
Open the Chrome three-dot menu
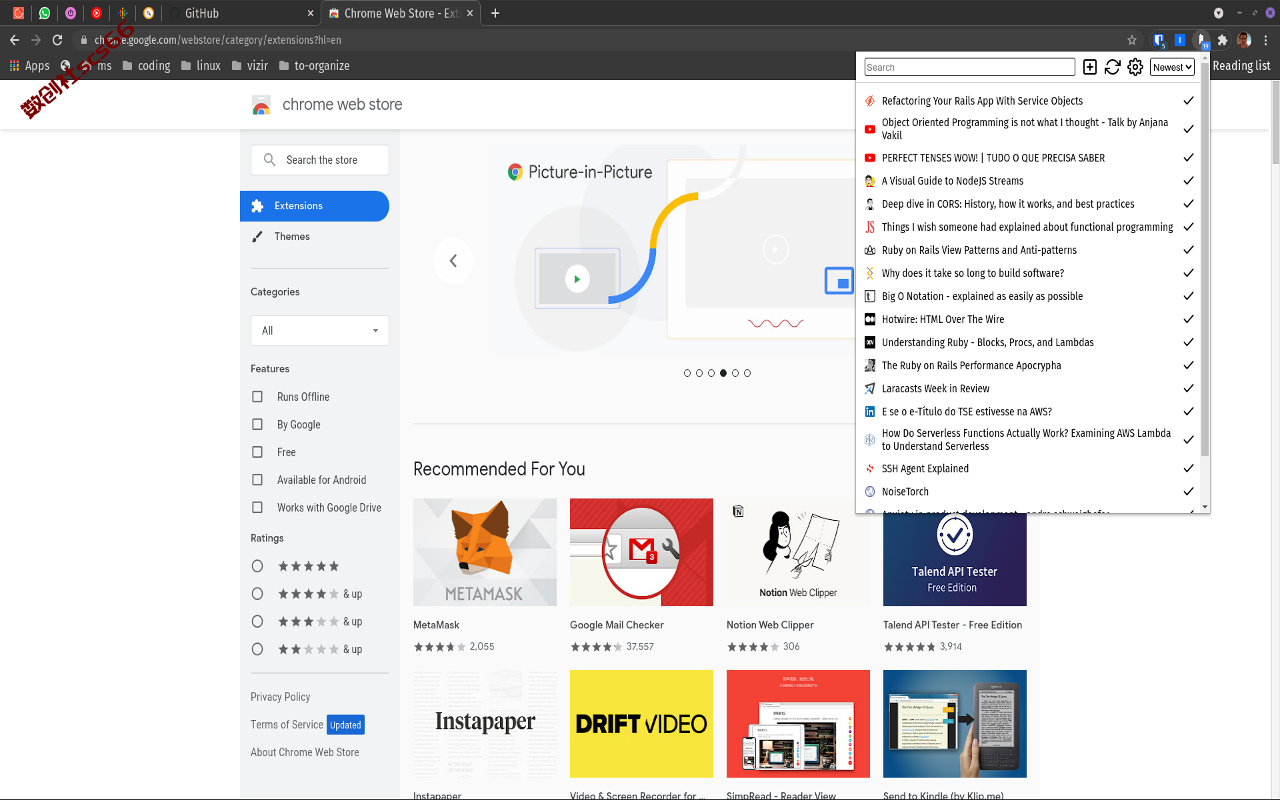[1266, 40]
